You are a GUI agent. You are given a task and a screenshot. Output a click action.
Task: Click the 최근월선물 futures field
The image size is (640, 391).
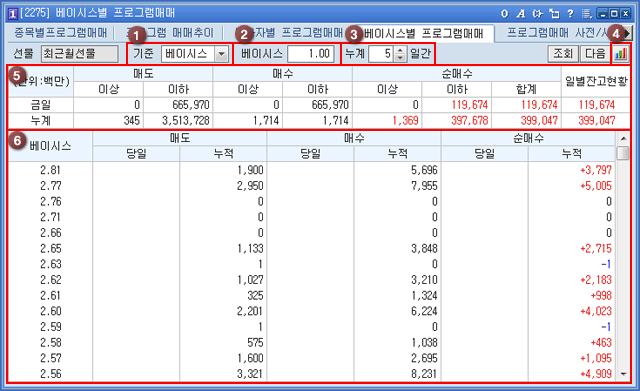(80, 53)
